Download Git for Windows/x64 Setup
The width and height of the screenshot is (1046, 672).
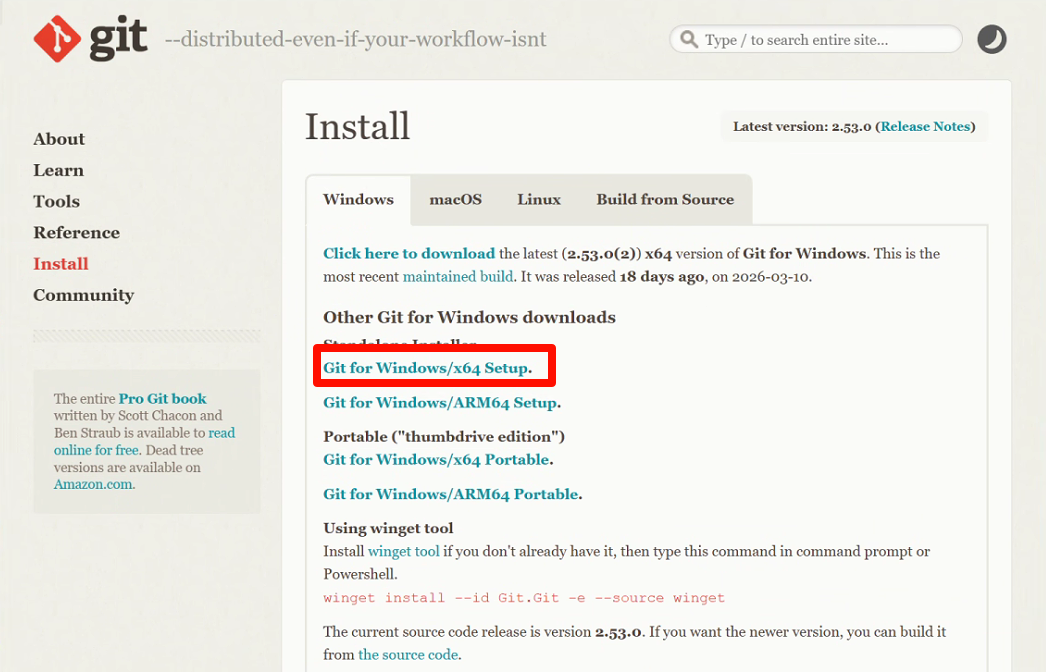(x=426, y=368)
